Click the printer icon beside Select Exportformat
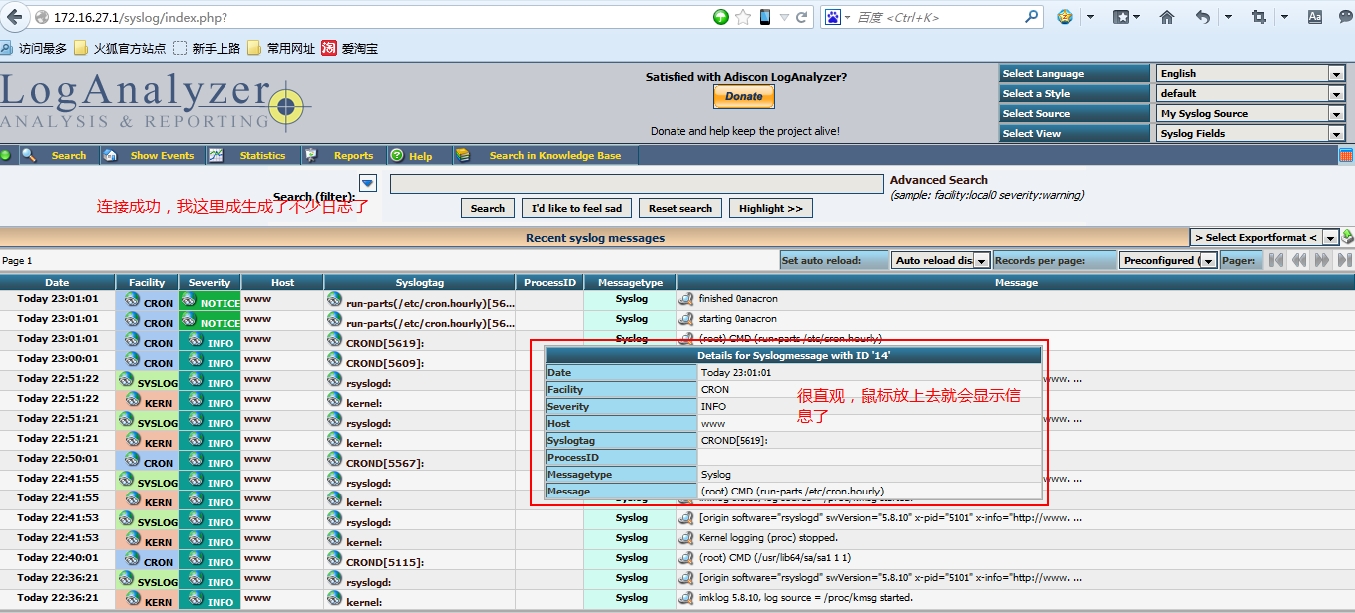Viewport: 1355px width, 613px height. (x=1347, y=237)
